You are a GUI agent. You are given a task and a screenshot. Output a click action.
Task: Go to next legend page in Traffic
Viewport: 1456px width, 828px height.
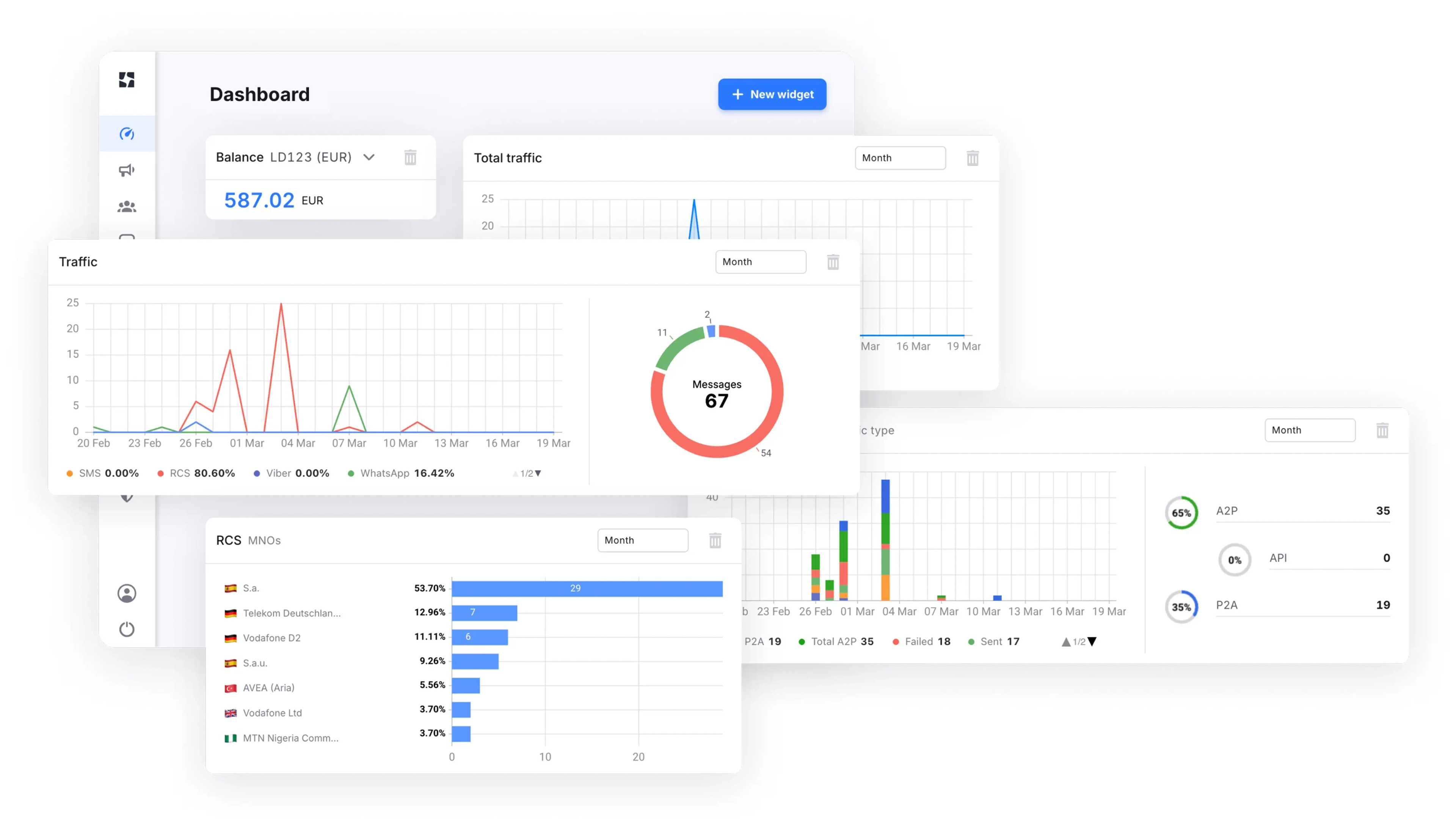[x=538, y=473]
